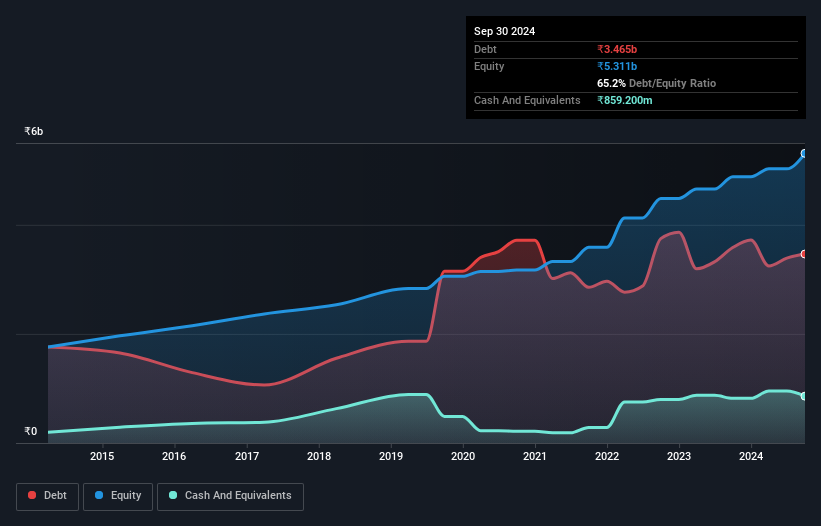
Task: Click the 2018 x-axis label
Action: pos(319,456)
